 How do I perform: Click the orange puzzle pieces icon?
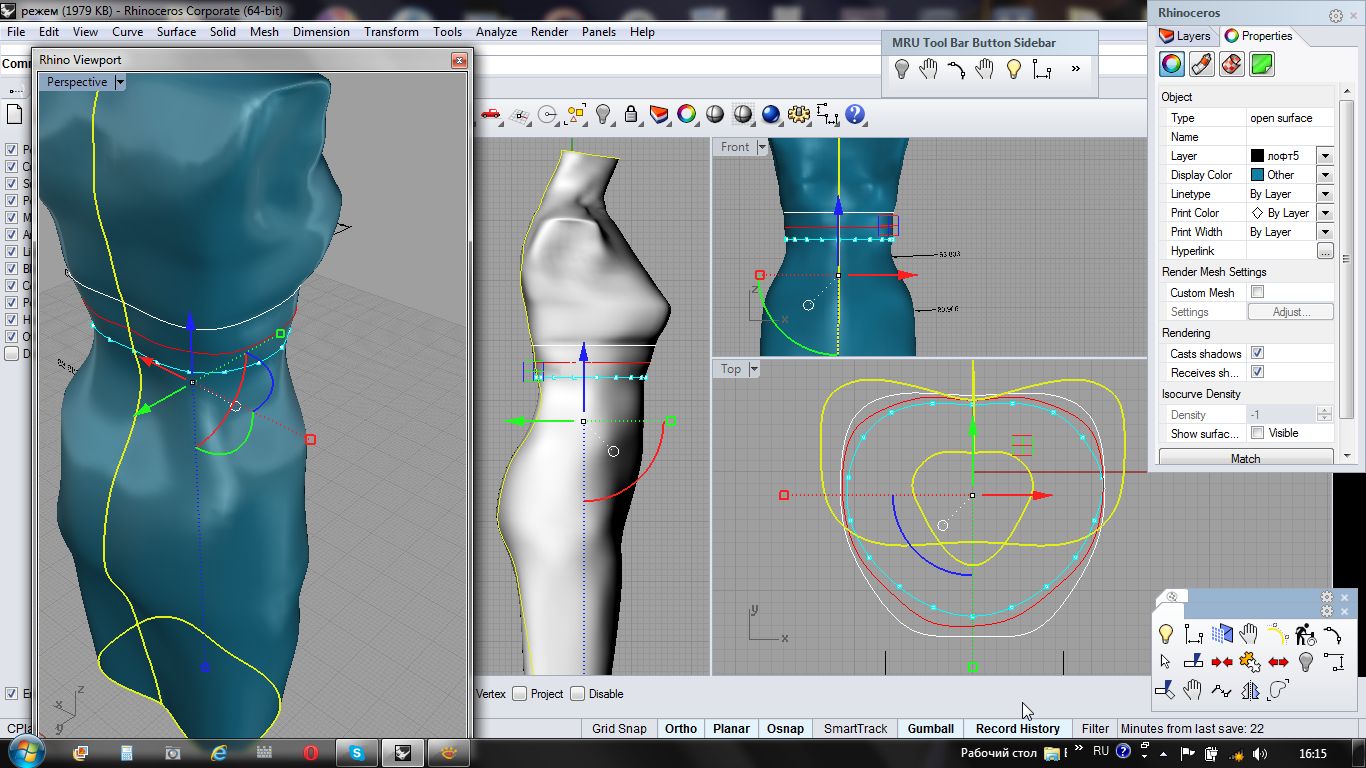tap(1249, 662)
